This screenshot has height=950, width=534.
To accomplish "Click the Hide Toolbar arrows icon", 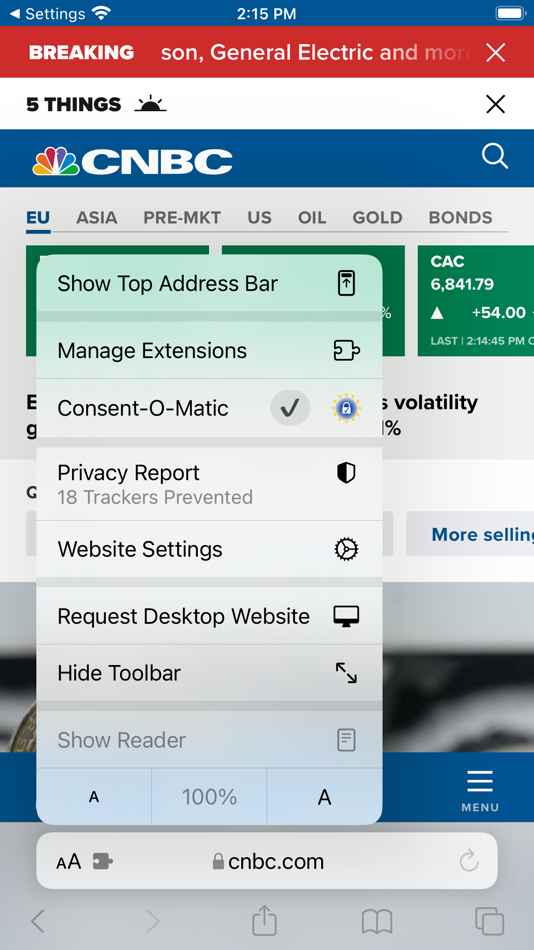I will pos(346,673).
